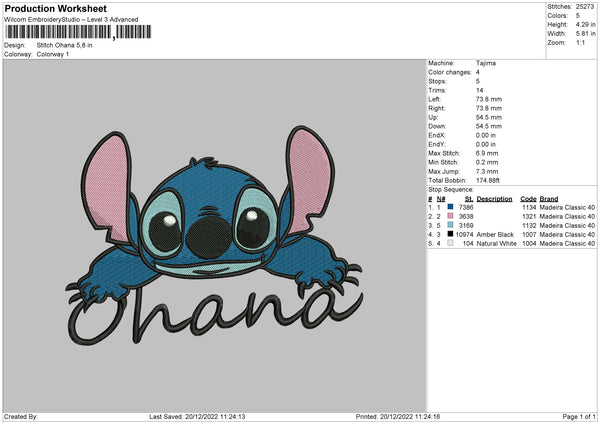Click the 'Last Saved: 20/12/2022 11:24:13' footer

point(197,416)
